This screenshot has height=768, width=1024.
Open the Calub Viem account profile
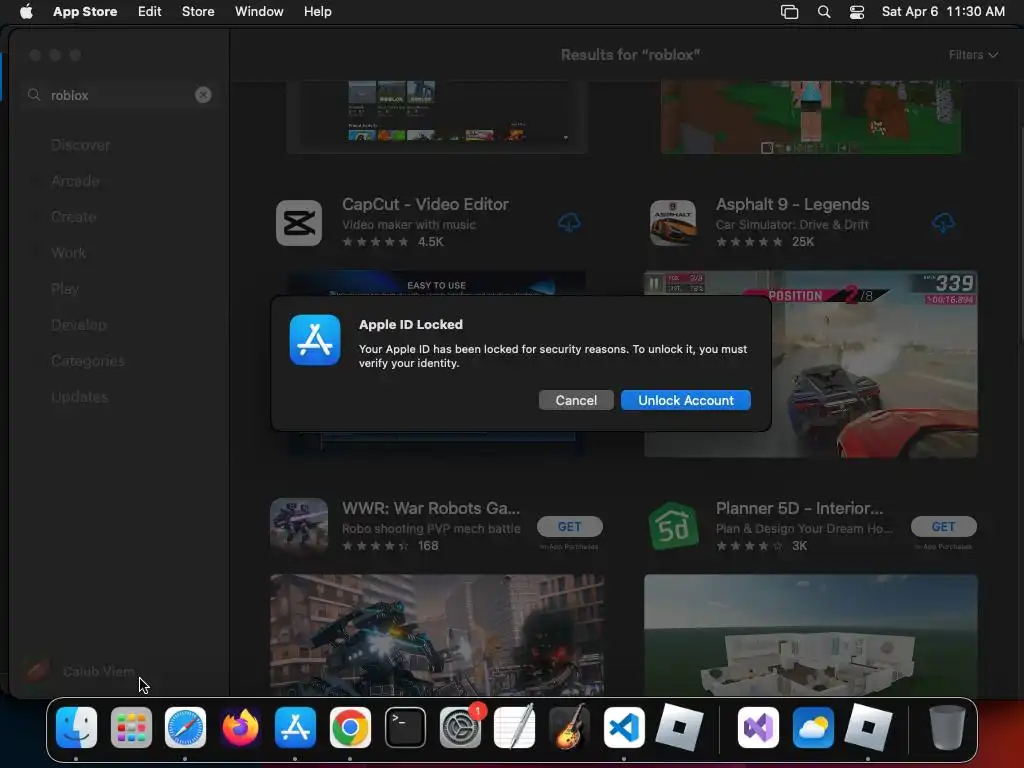point(80,671)
